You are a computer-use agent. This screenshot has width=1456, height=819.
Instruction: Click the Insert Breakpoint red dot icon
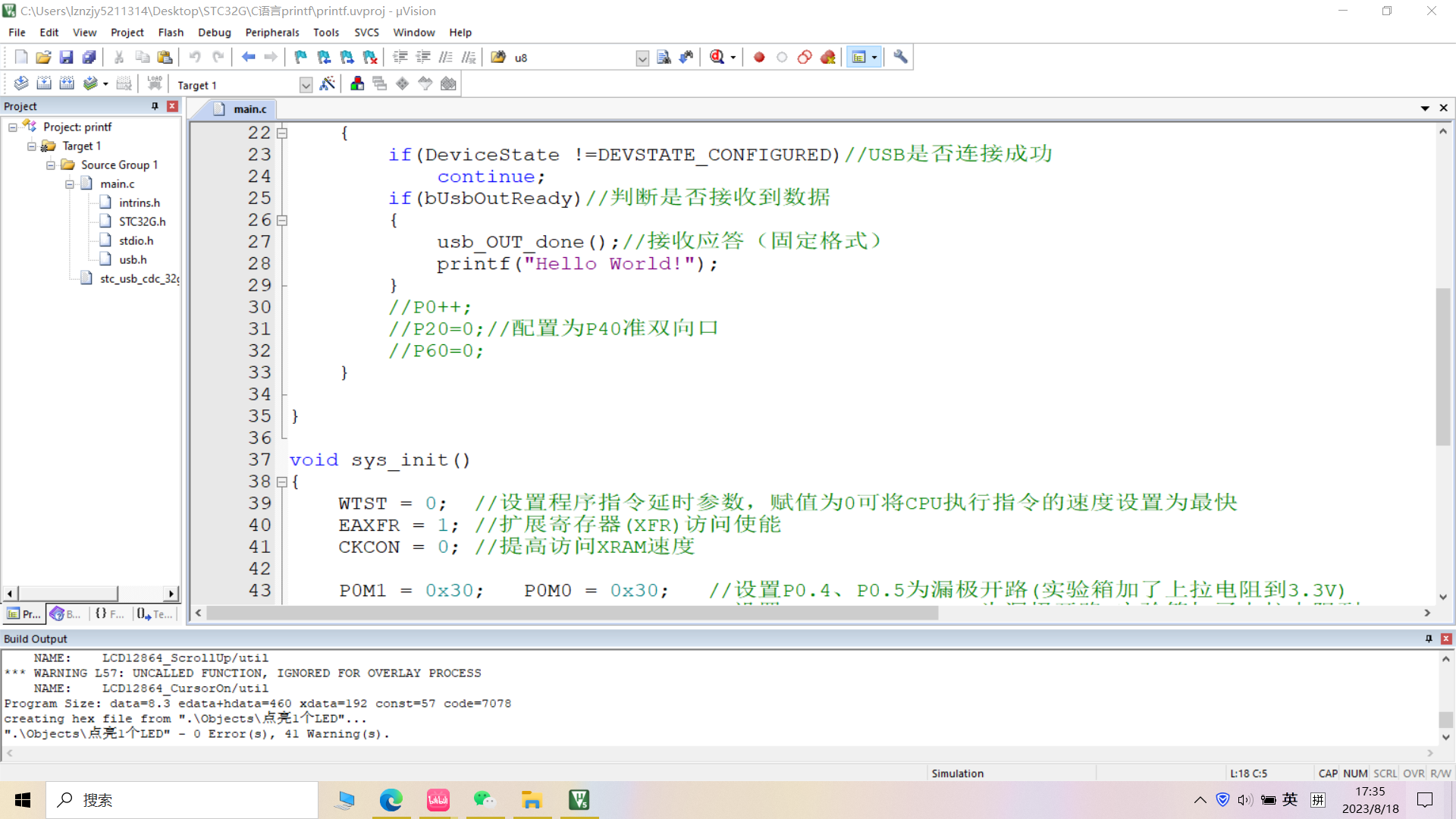pos(759,57)
